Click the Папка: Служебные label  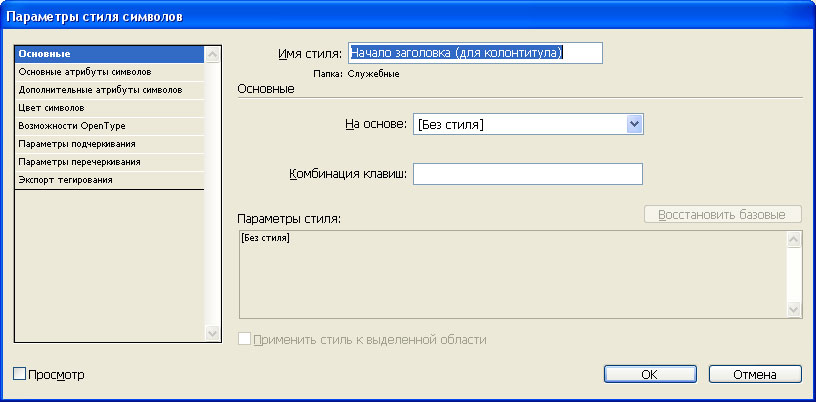[x=356, y=74]
